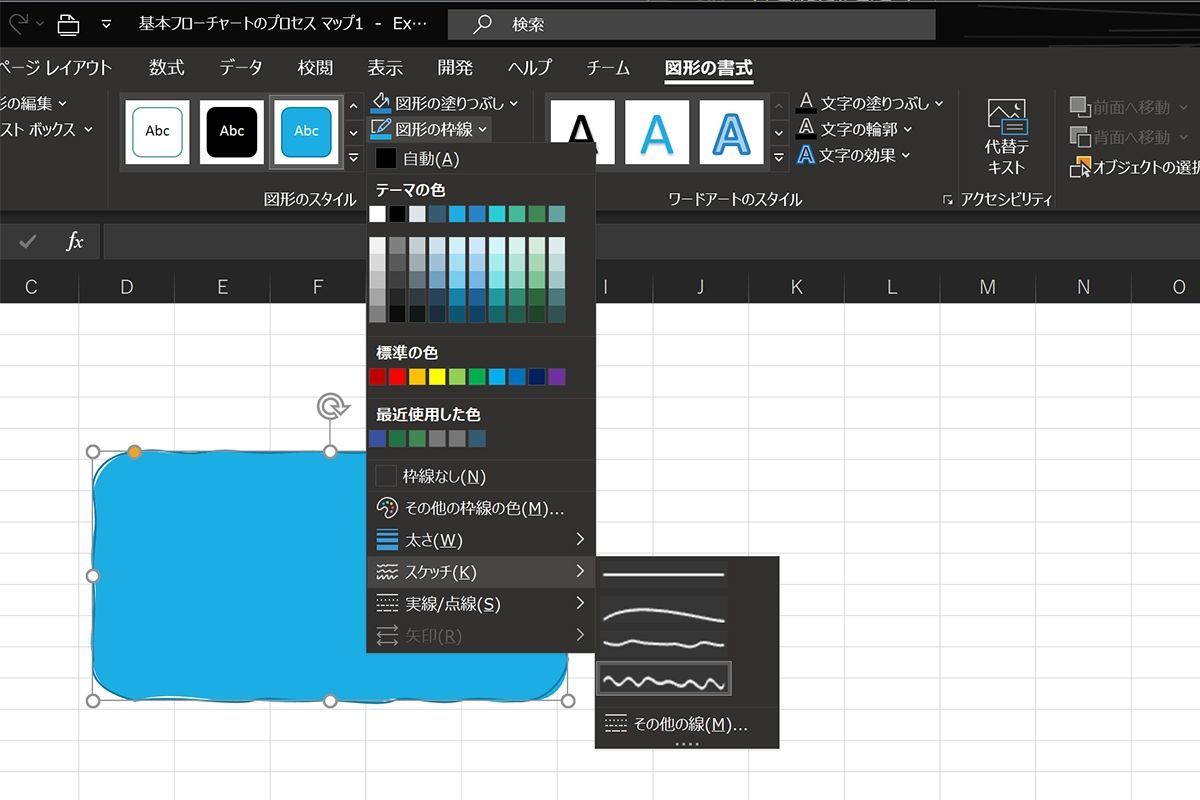Click the save icon in title bar
Image resolution: width=1200 pixels, height=800 pixels.
68,24
